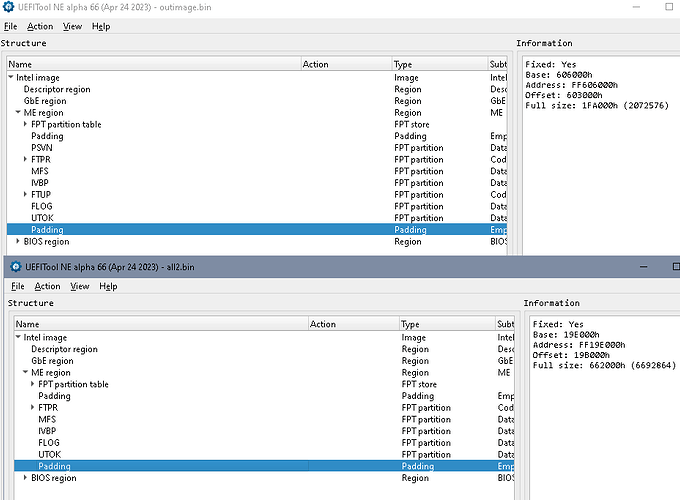The height and width of the screenshot is (500, 680).
Task: Collapse Intel image node in outimage.bin tree
Action: click(x=11, y=77)
